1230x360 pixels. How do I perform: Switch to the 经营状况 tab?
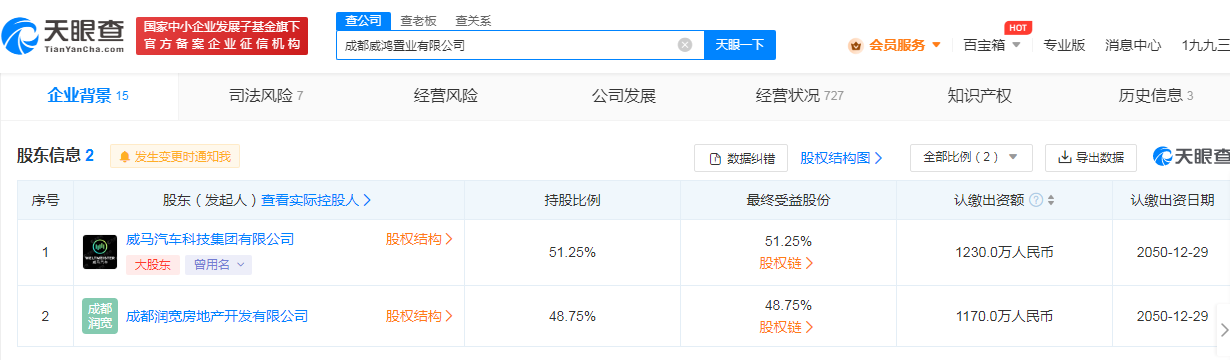pyautogui.click(x=800, y=96)
